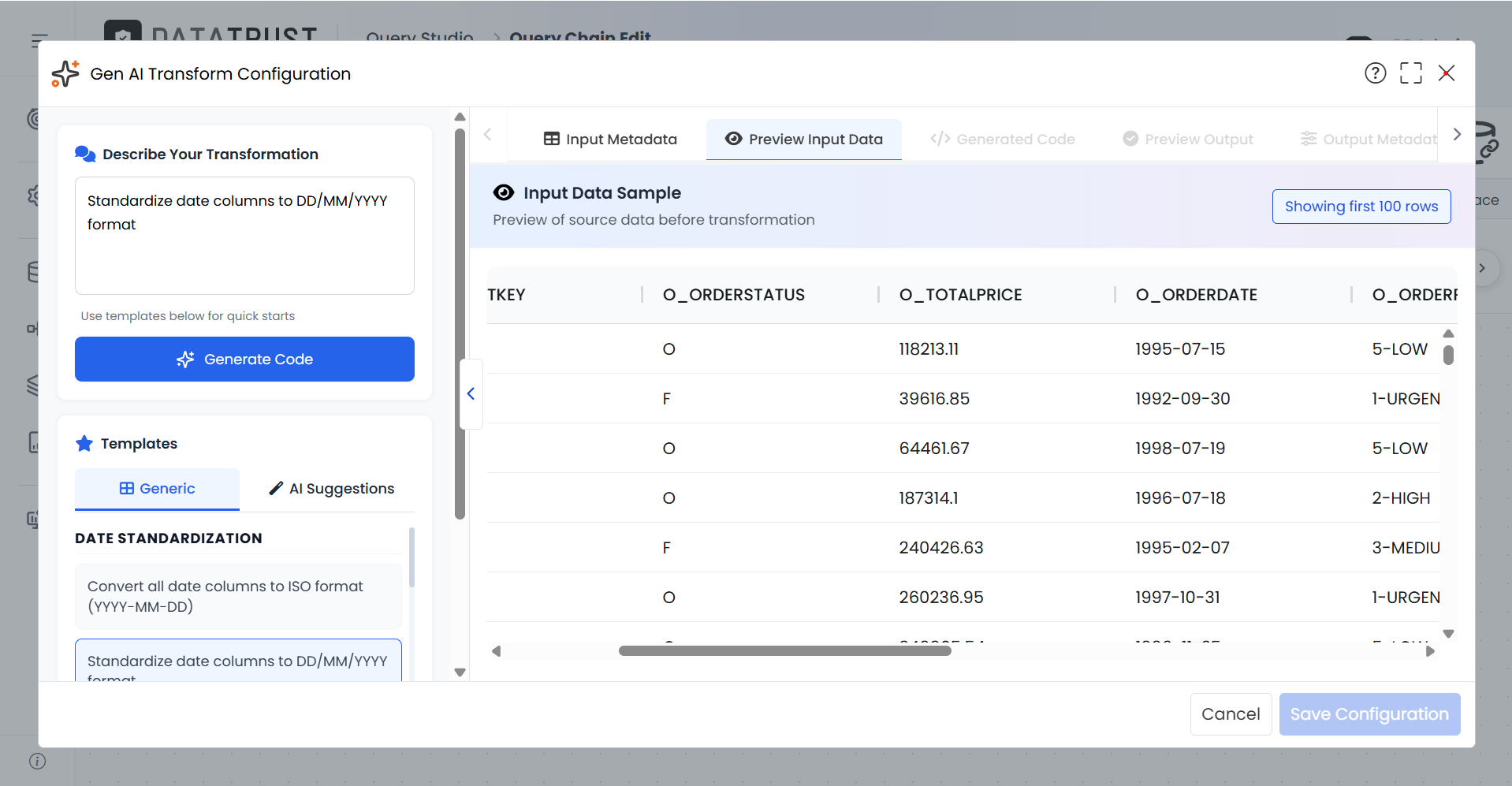The image size is (1512, 786).
Task: Select the Generic templates tab
Action: coord(157,489)
